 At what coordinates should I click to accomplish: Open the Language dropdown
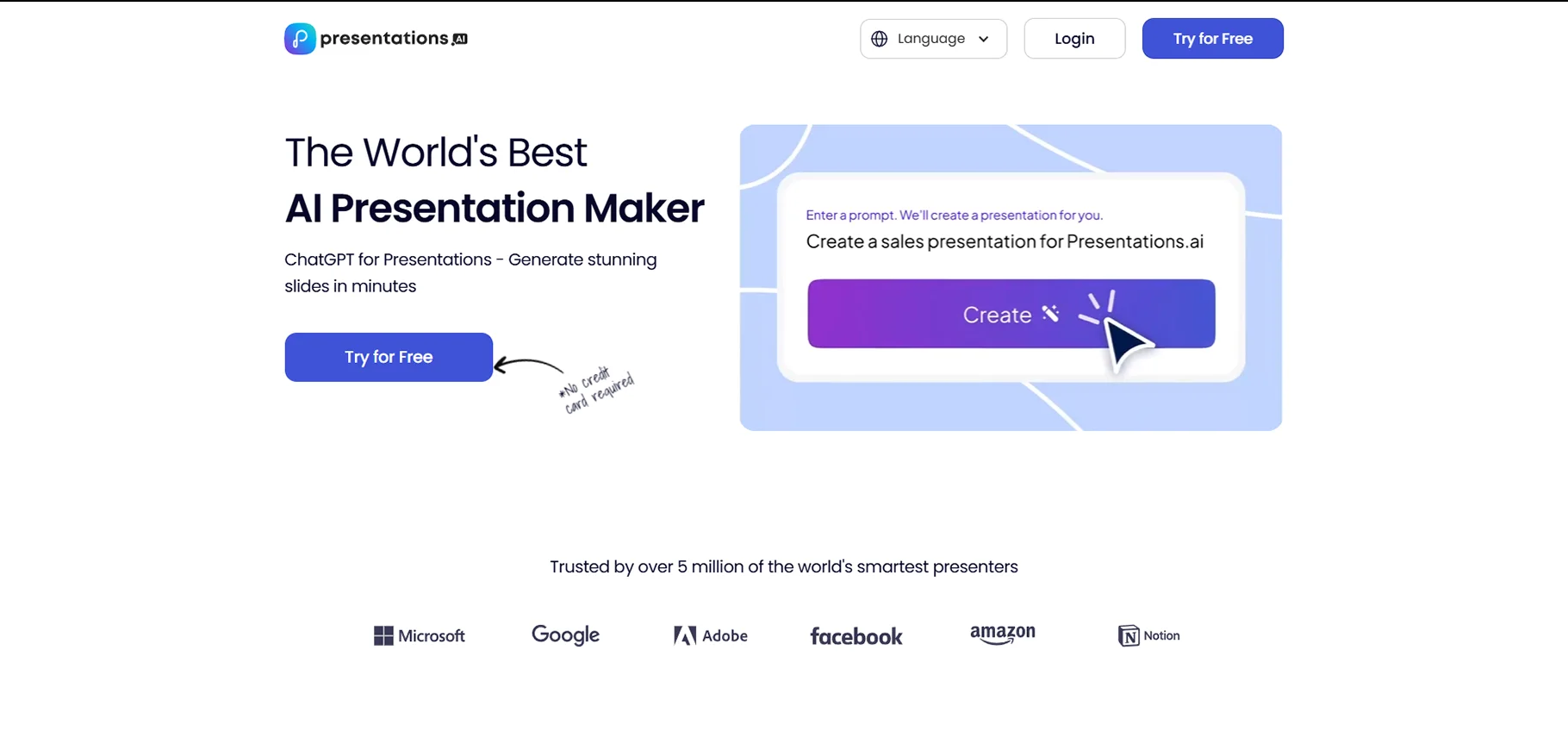(x=933, y=39)
